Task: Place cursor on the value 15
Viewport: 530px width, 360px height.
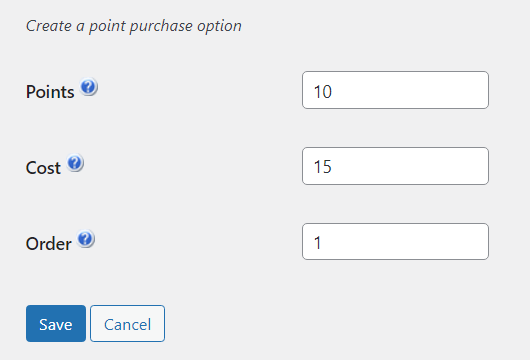Action: click(x=323, y=167)
